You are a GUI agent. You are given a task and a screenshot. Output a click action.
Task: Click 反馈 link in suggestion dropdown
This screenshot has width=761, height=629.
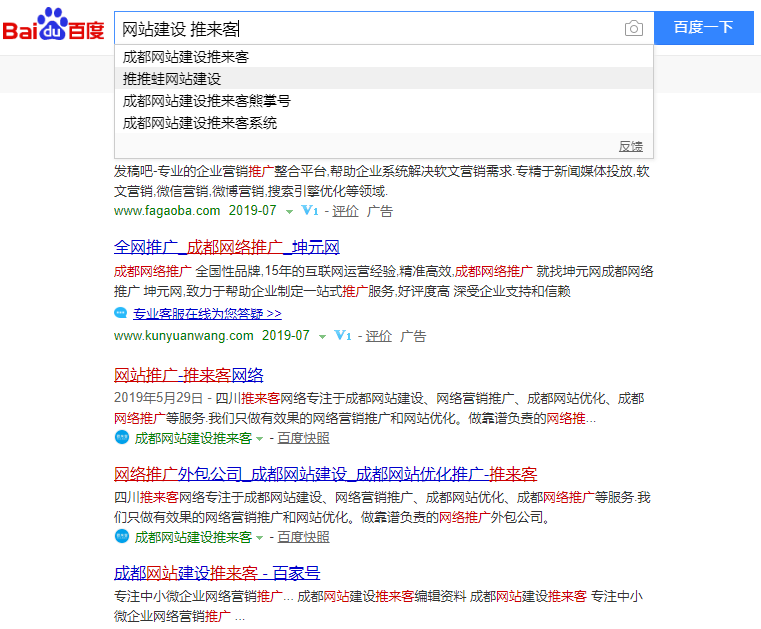coord(630,146)
